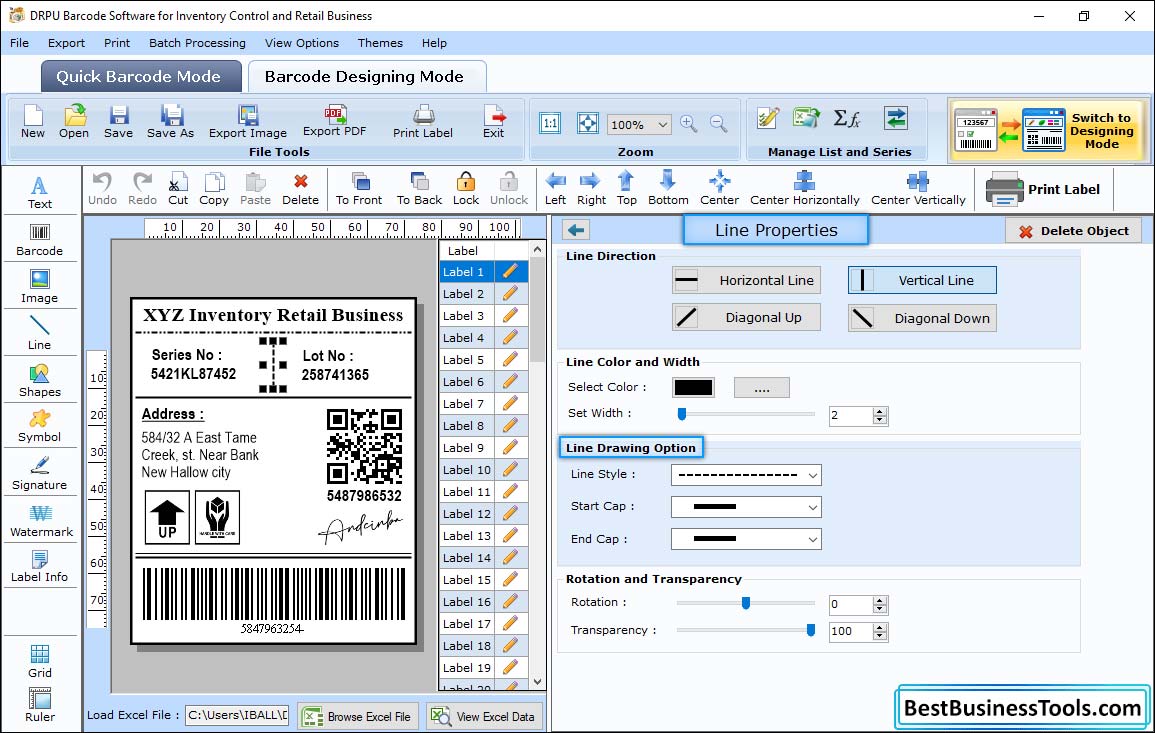This screenshot has width=1155, height=733.
Task: Select the Watermark tool
Action: (x=41, y=521)
